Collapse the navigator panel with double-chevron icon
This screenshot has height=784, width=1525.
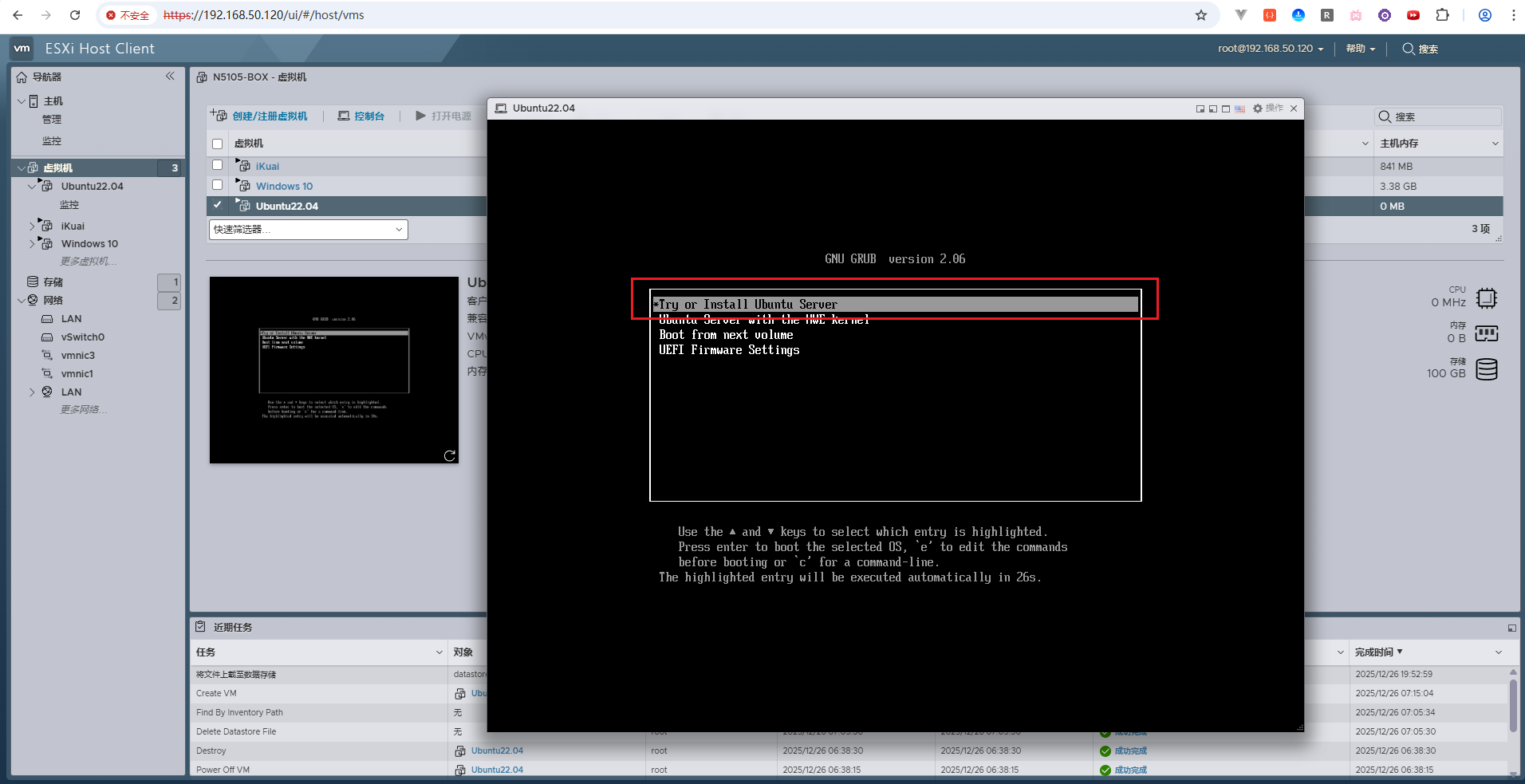pyautogui.click(x=170, y=77)
